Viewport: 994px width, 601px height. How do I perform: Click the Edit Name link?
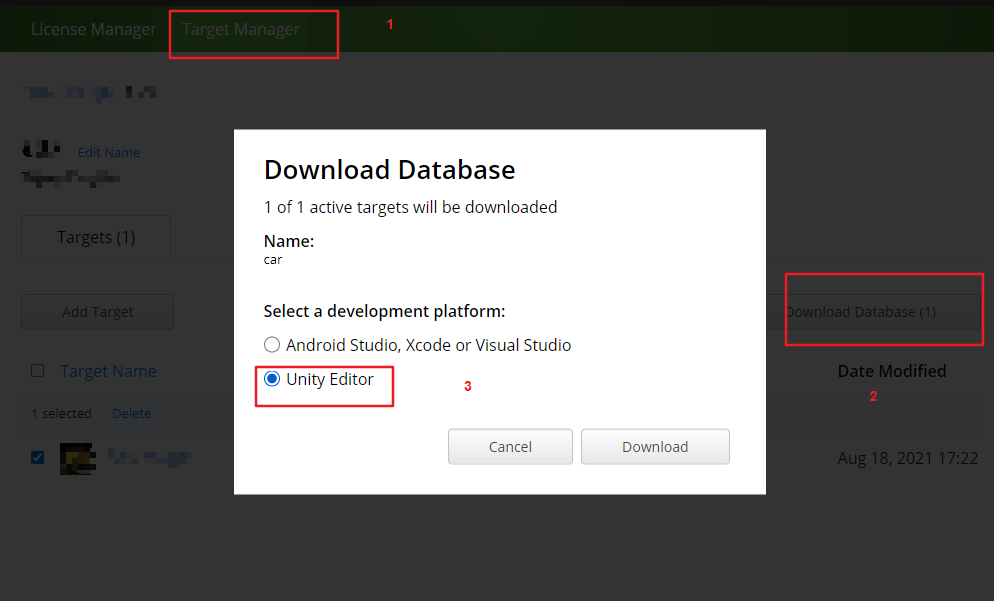[109, 152]
